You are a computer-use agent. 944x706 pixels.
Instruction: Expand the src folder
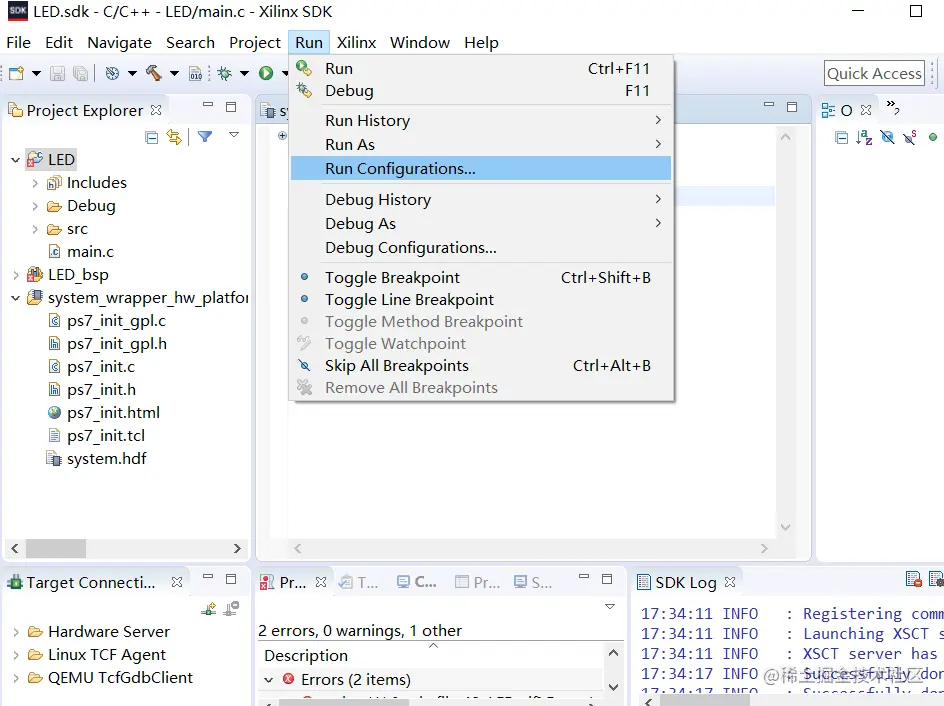(x=35, y=229)
